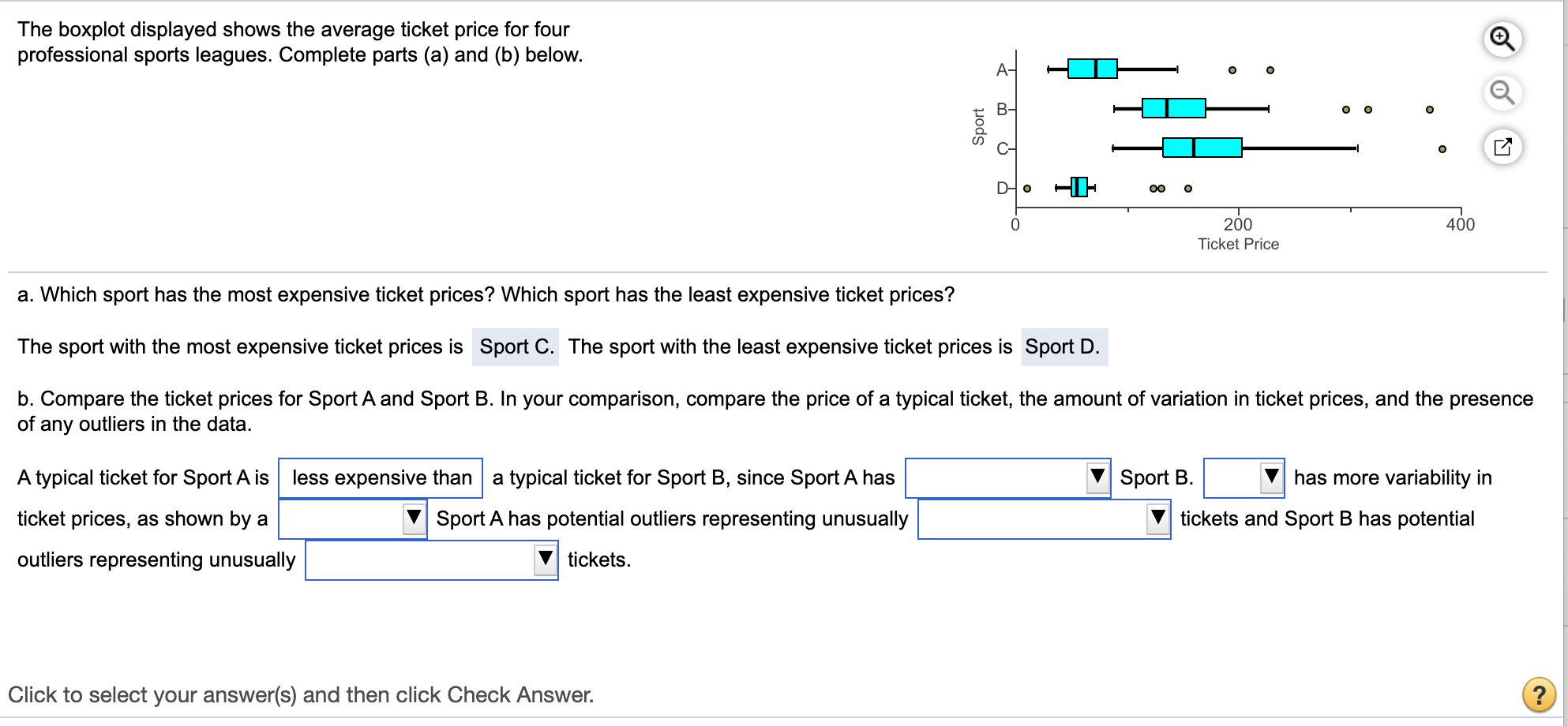1568x726 pixels.
Task: Click the zoom out magnifier icon
Action: tap(1502, 92)
